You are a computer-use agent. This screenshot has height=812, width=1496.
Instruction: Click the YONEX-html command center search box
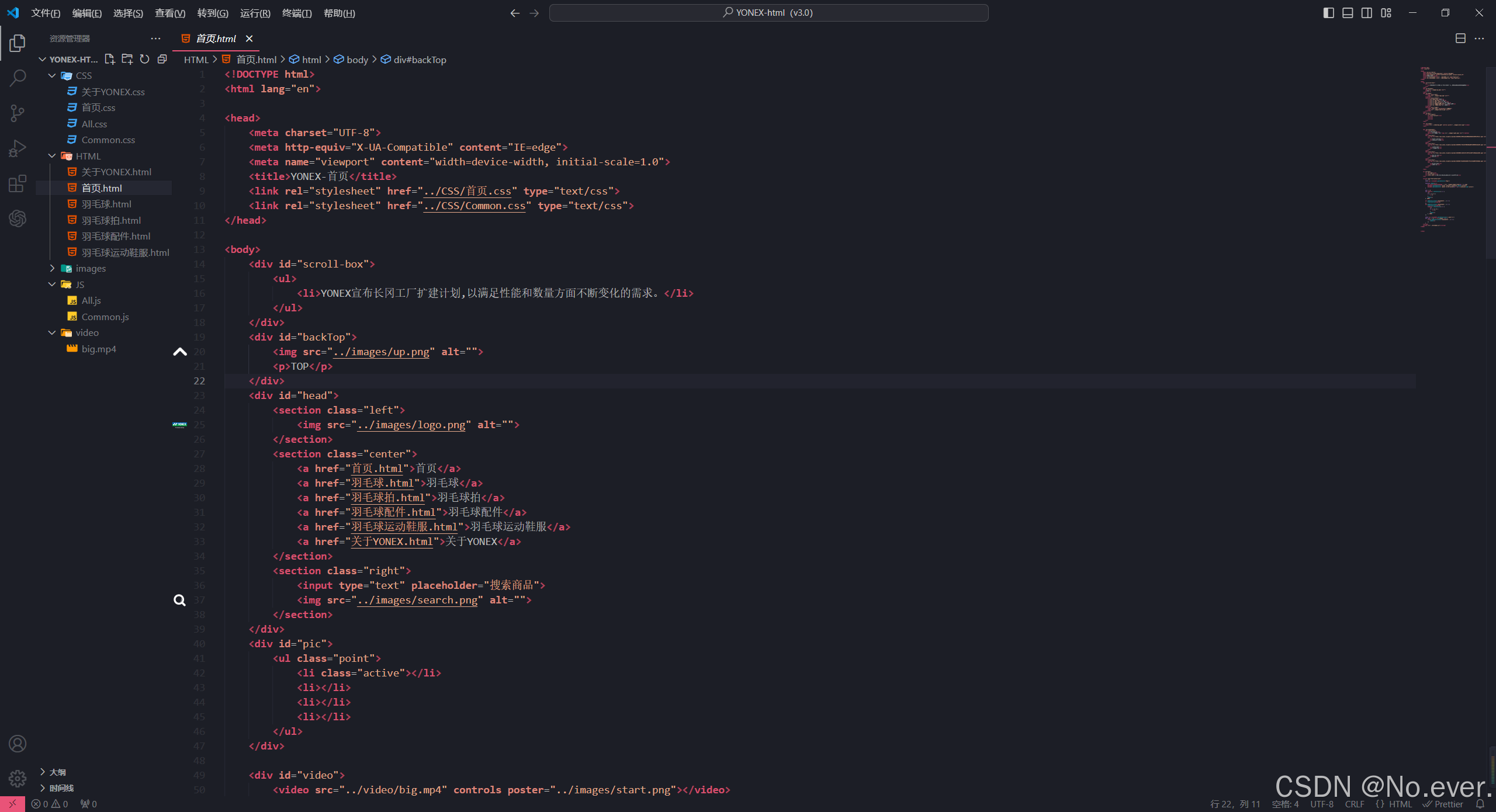(768, 13)
